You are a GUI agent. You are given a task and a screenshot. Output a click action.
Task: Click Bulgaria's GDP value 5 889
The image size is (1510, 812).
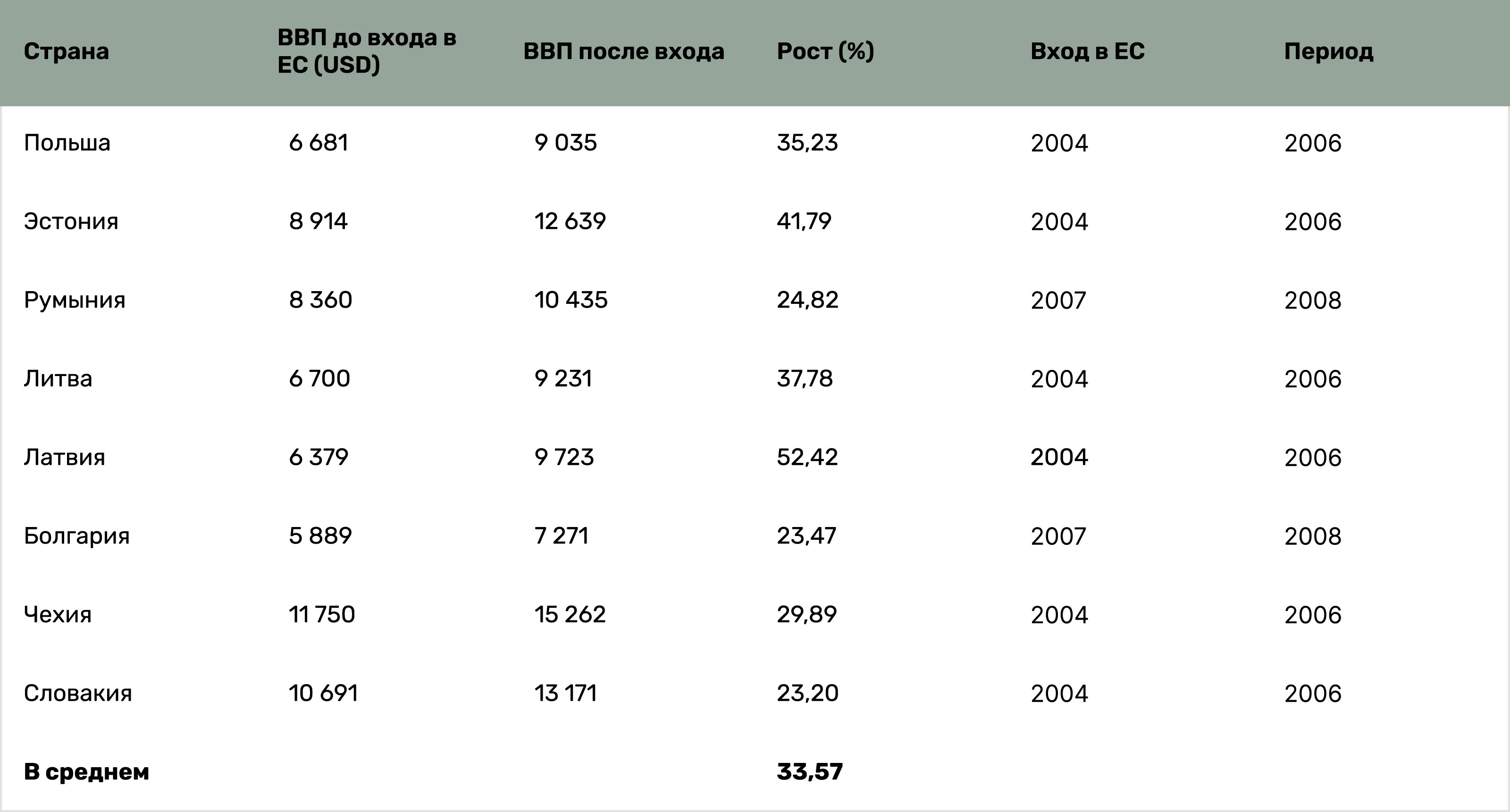(x=320, y=536)
